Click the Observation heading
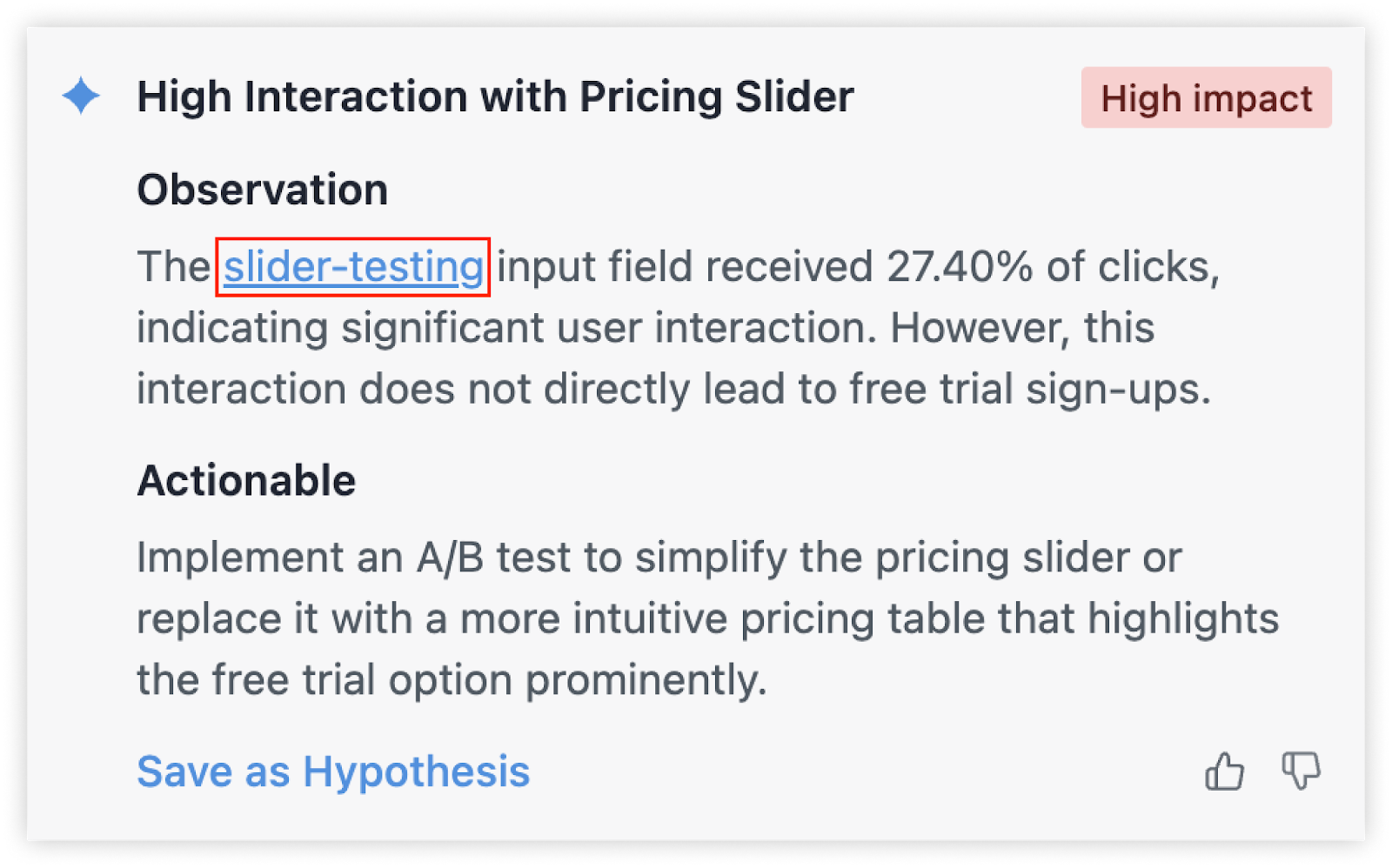Viewport: 1392px width, 868px height. (x=263, y=190)
